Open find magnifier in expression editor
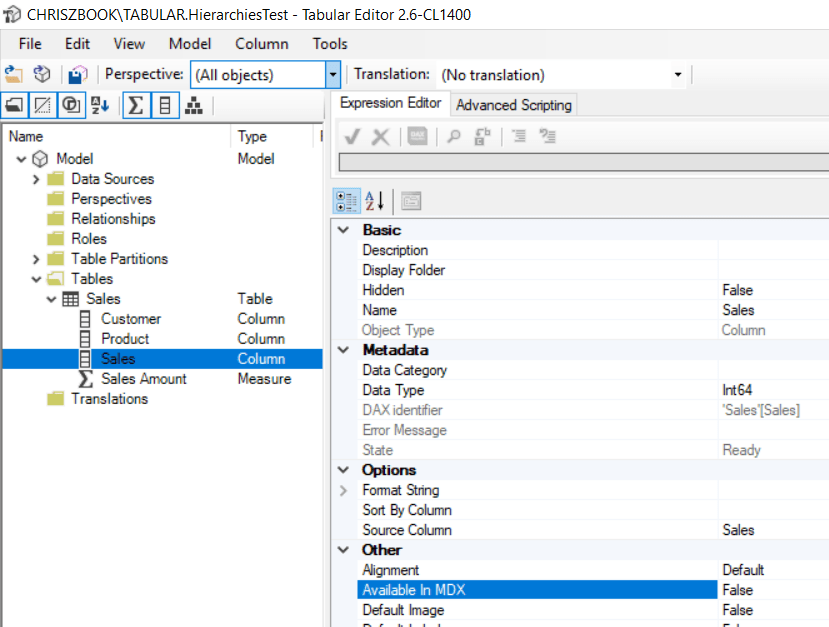Image resolution: width=829 pixels, height=627 pixels. [454, 136]
